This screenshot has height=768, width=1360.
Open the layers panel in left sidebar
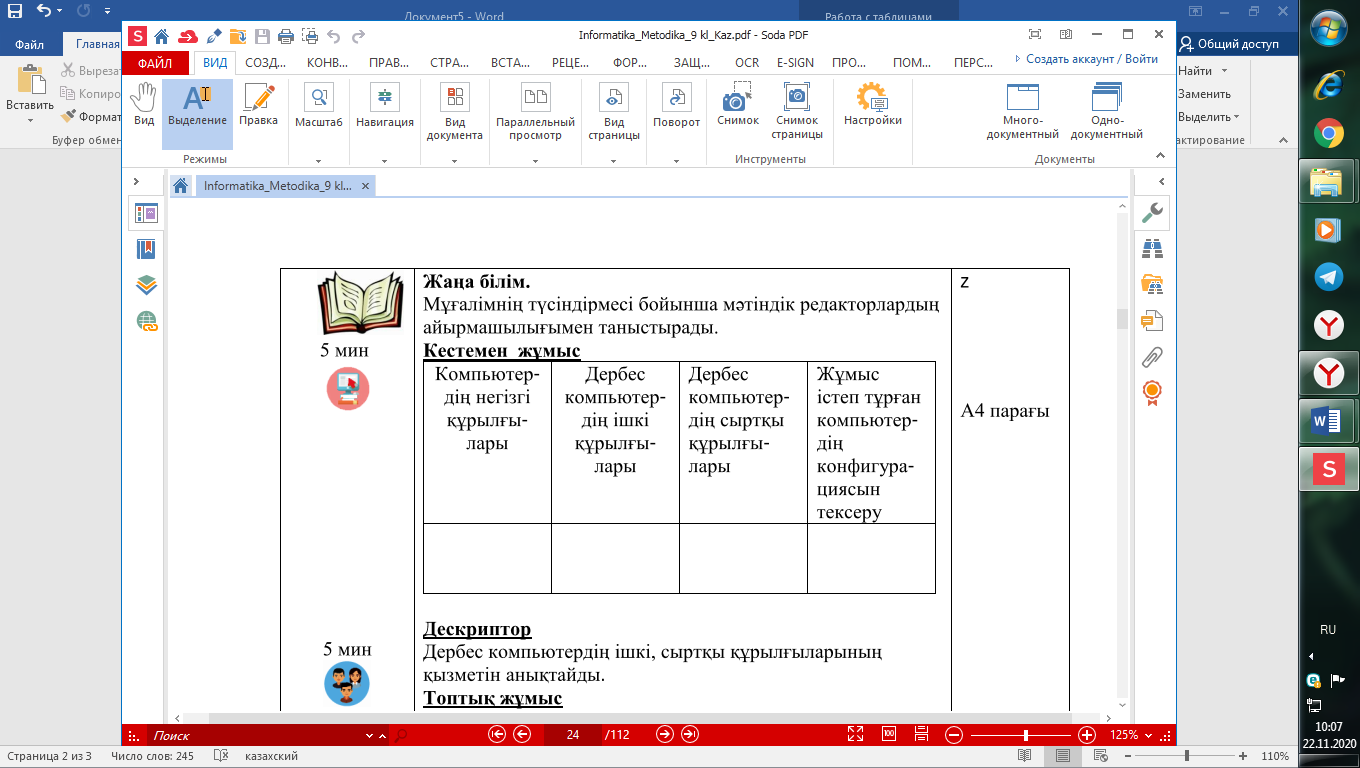[147, 285]
